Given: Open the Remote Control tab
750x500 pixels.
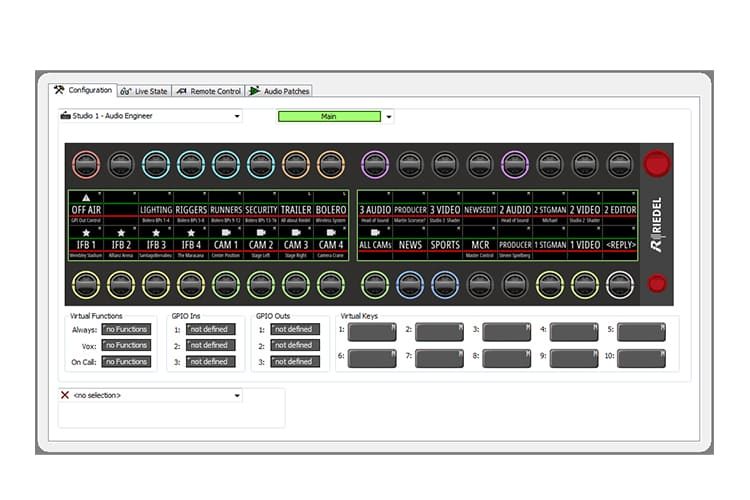Looking at the screenshot, I should click(209, 91).
